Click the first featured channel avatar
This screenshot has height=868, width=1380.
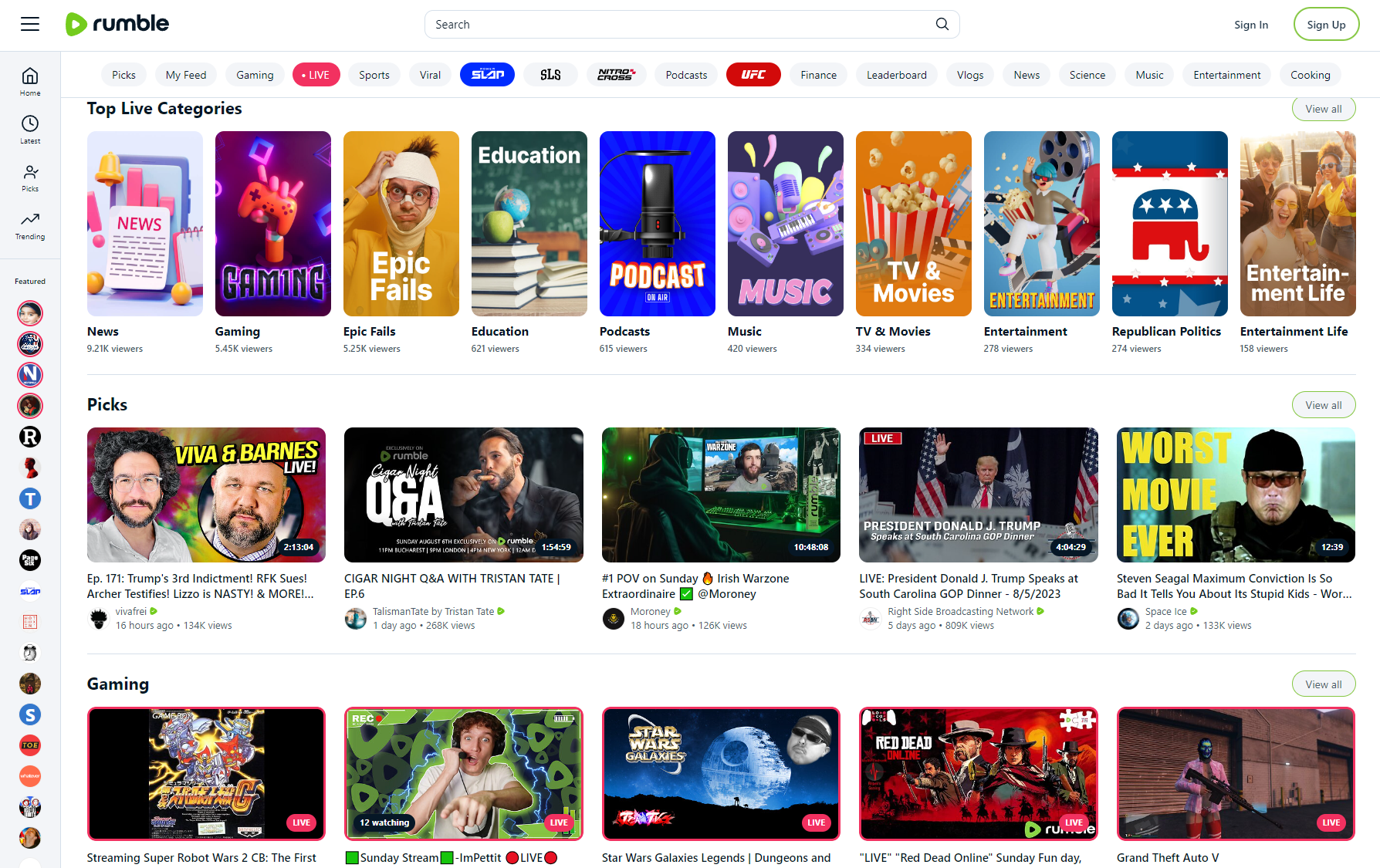pyautogui.click(x=29, y=312)
